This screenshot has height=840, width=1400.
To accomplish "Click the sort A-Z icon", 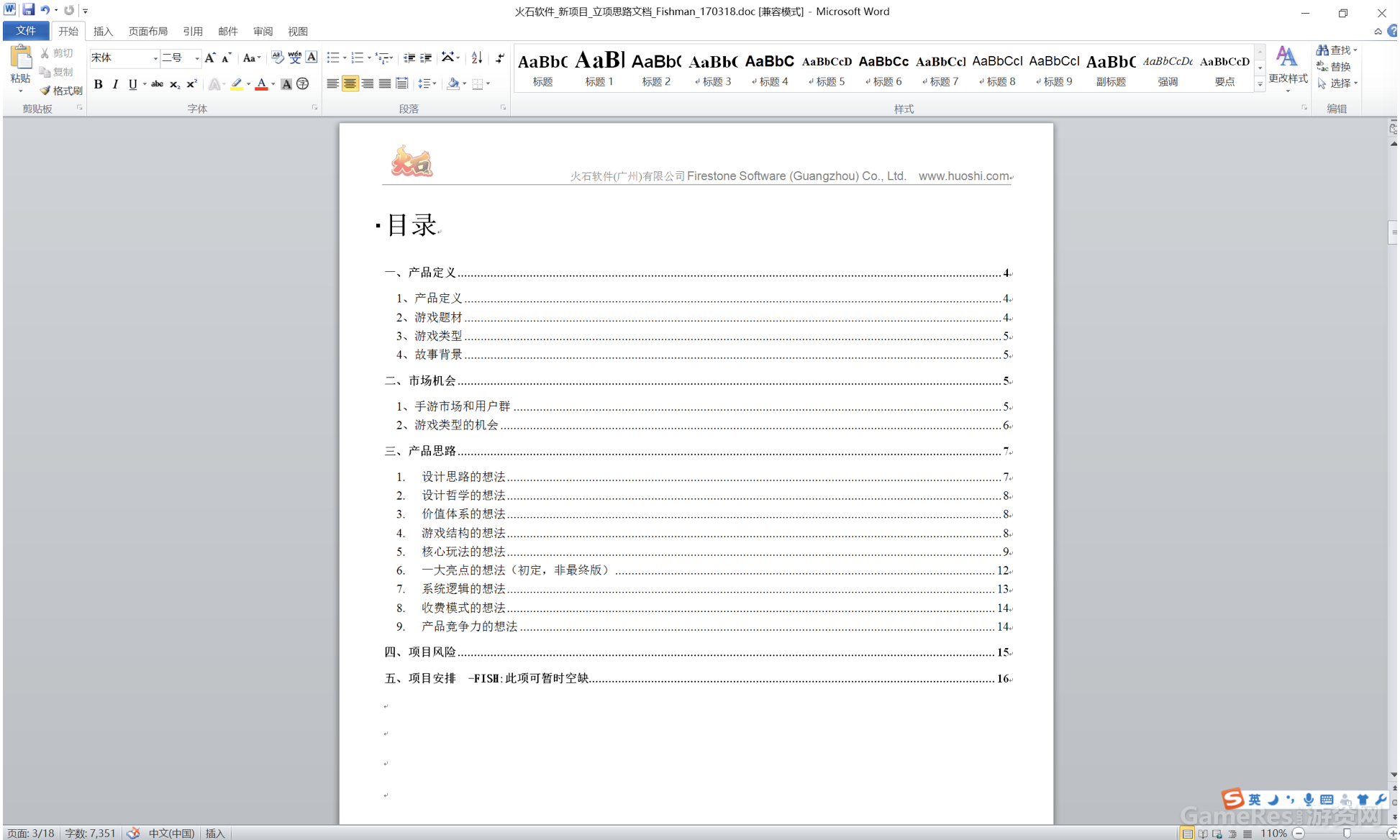I will (x=477, y=58).
